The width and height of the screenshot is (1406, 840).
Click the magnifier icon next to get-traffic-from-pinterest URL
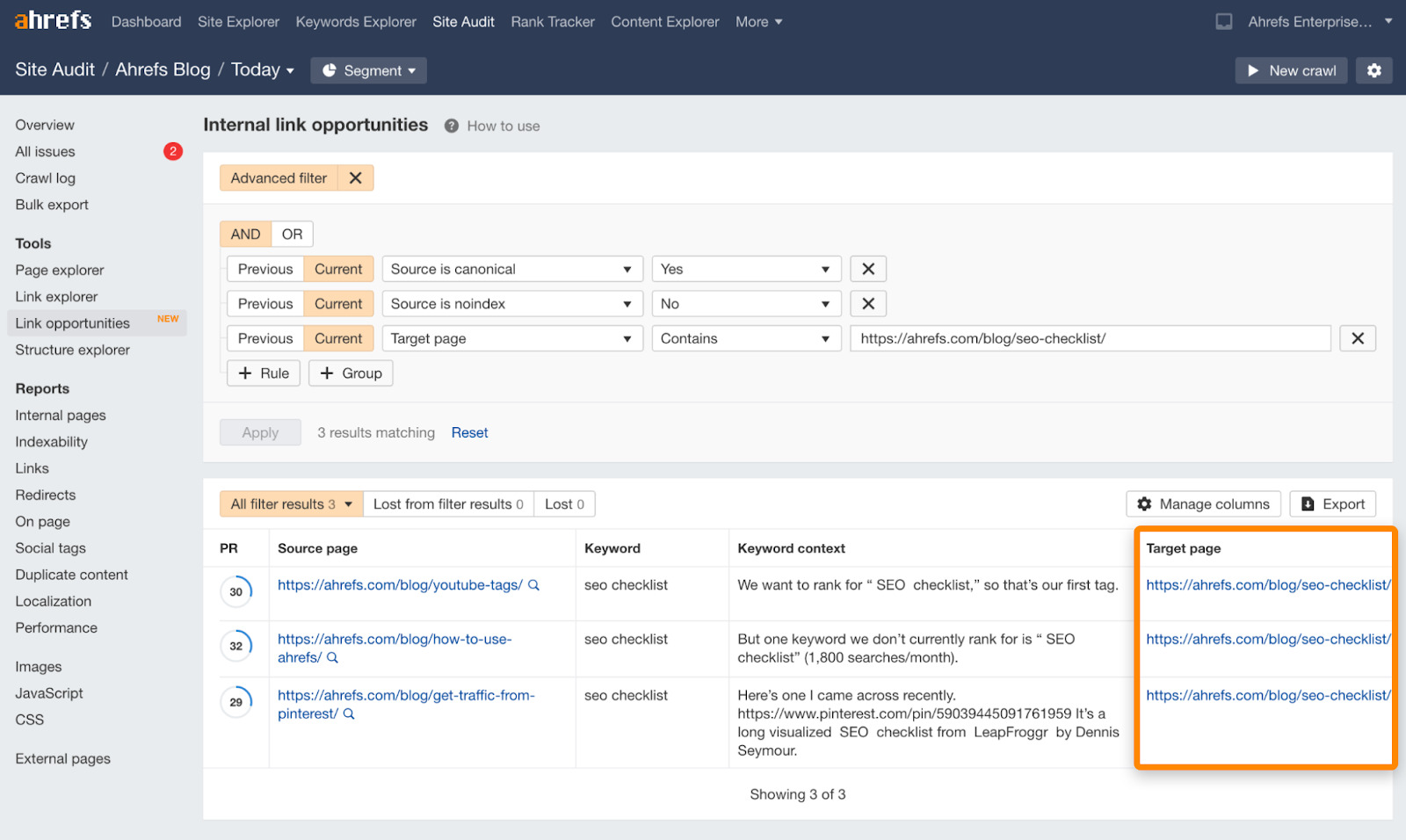pyautogui.click(x=349, y=714)
